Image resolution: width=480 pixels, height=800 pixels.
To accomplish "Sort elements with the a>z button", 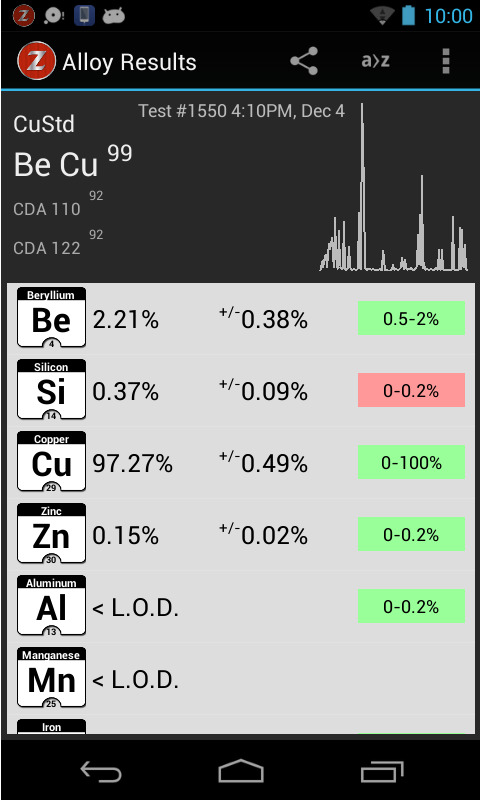I will pos(375,61).
